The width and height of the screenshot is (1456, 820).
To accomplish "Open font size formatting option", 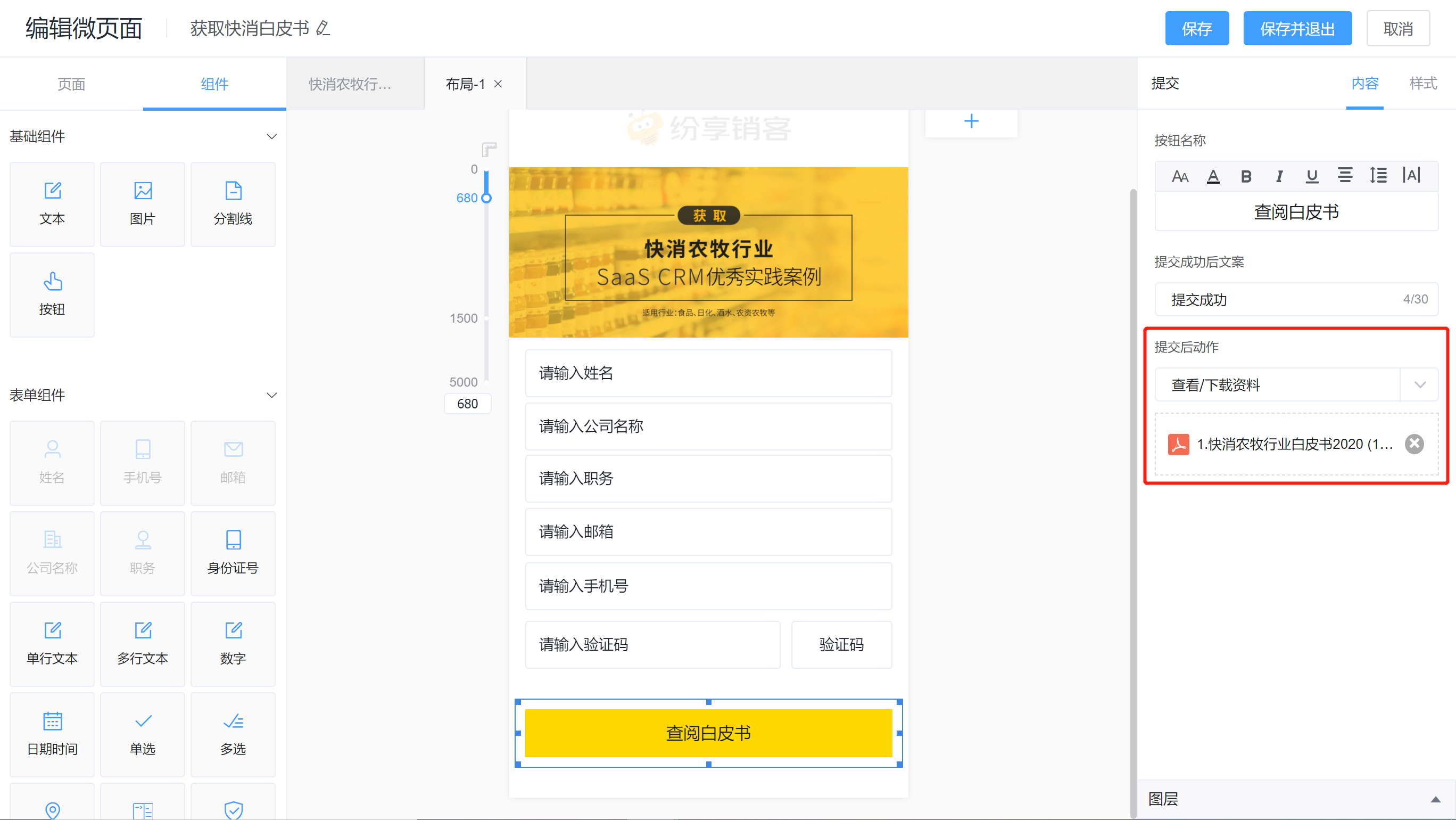I will pos(1180,176).
